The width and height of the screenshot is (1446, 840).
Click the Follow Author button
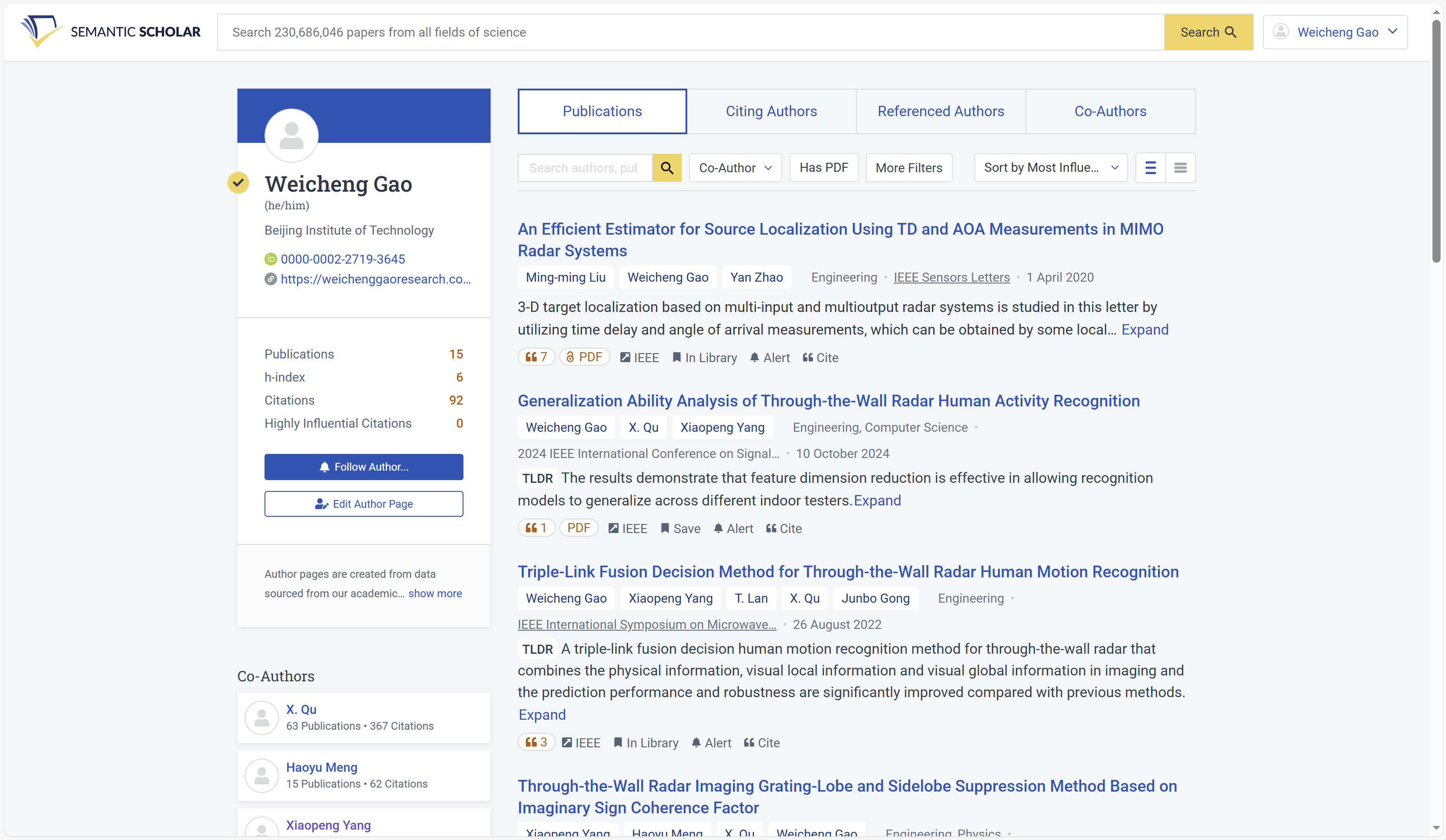click(364, 467)
